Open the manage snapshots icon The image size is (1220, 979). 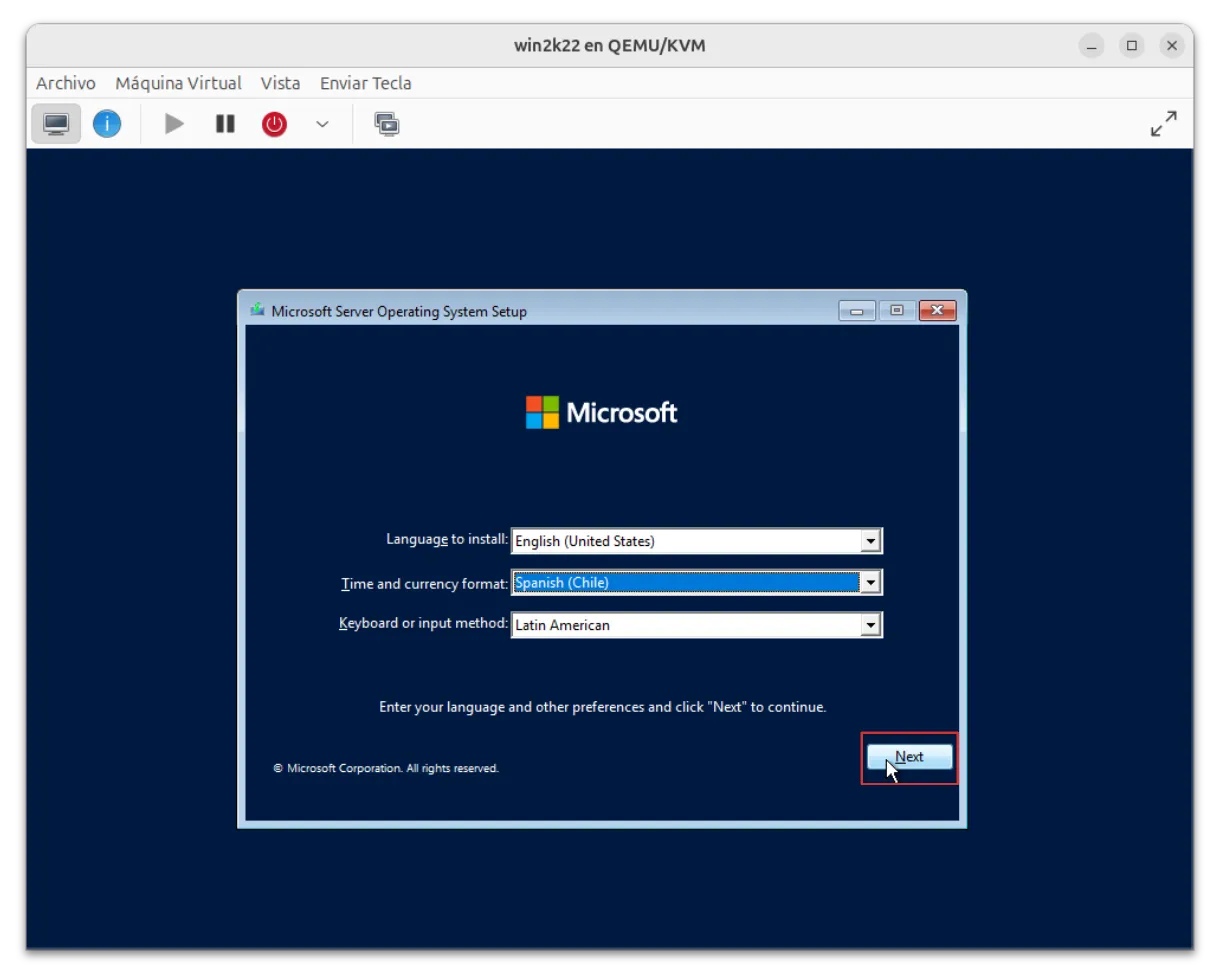[x=387, y=124]
